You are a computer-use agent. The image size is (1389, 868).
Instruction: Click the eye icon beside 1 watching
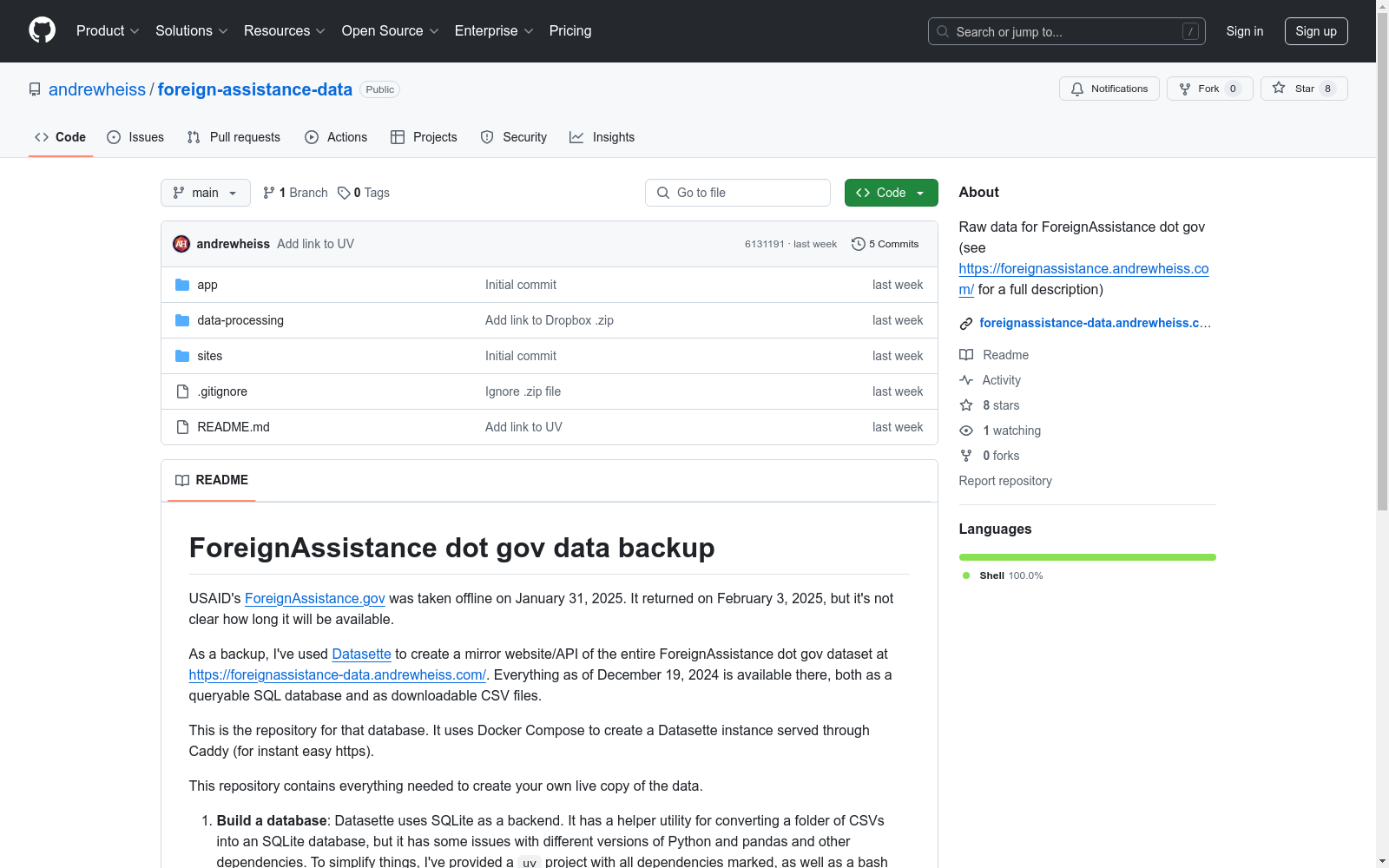pyautogui.click(x=966, y=431)
